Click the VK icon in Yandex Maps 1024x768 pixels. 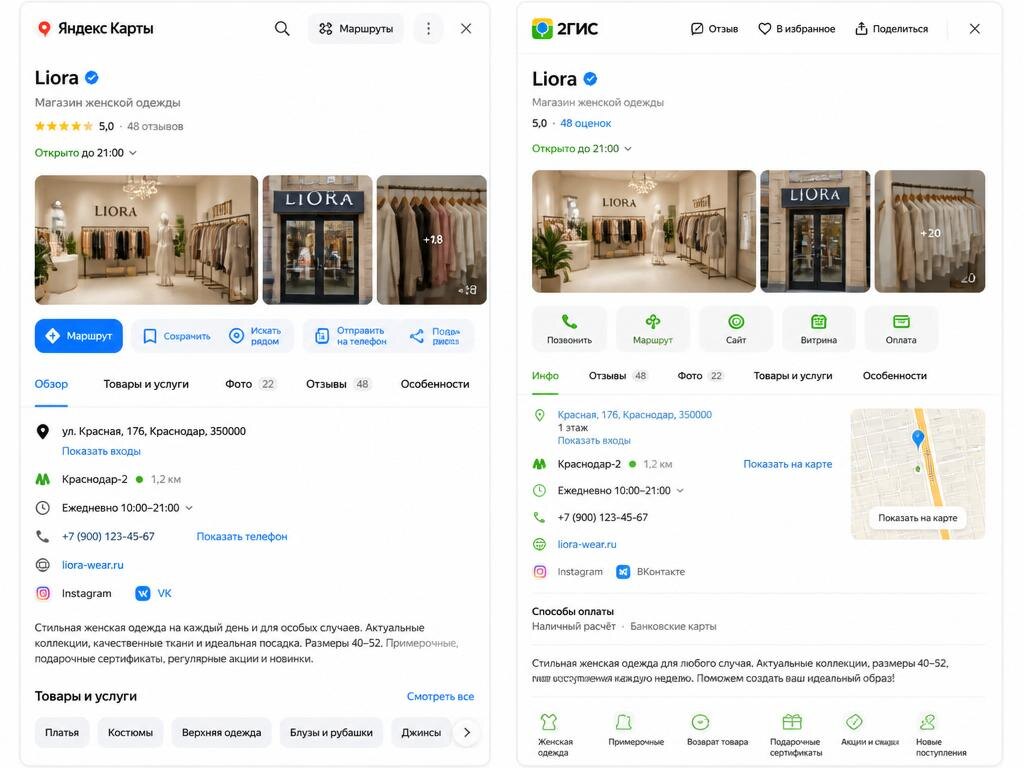[142, 593]
